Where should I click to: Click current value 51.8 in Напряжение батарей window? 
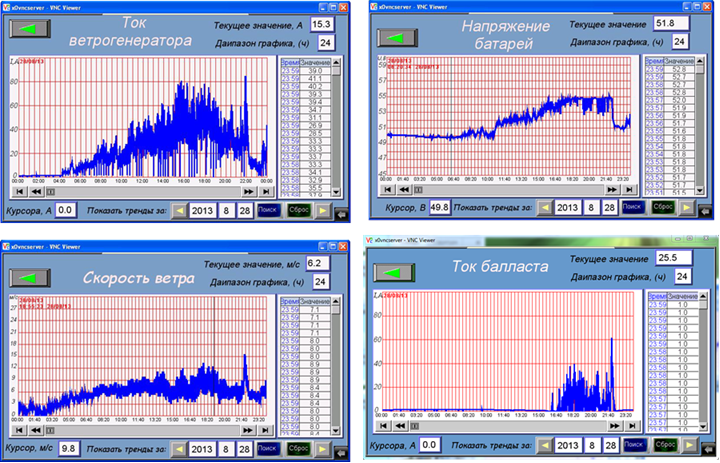point(671,23)
